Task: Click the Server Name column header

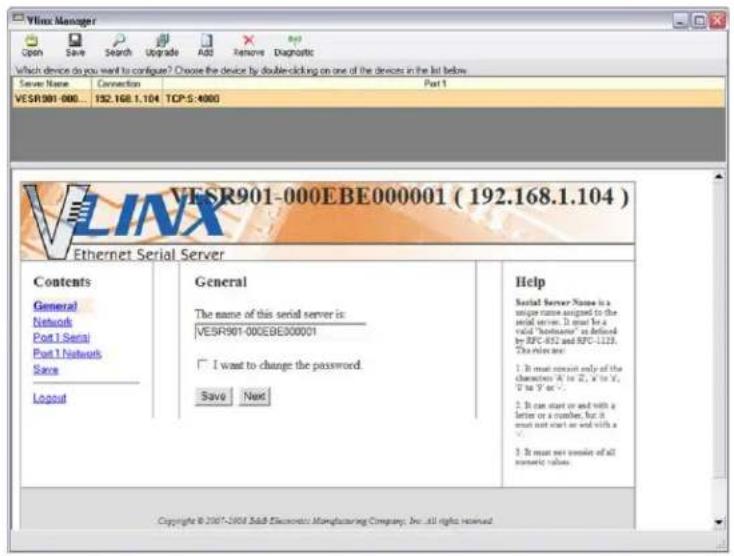Action: (51, 84)
